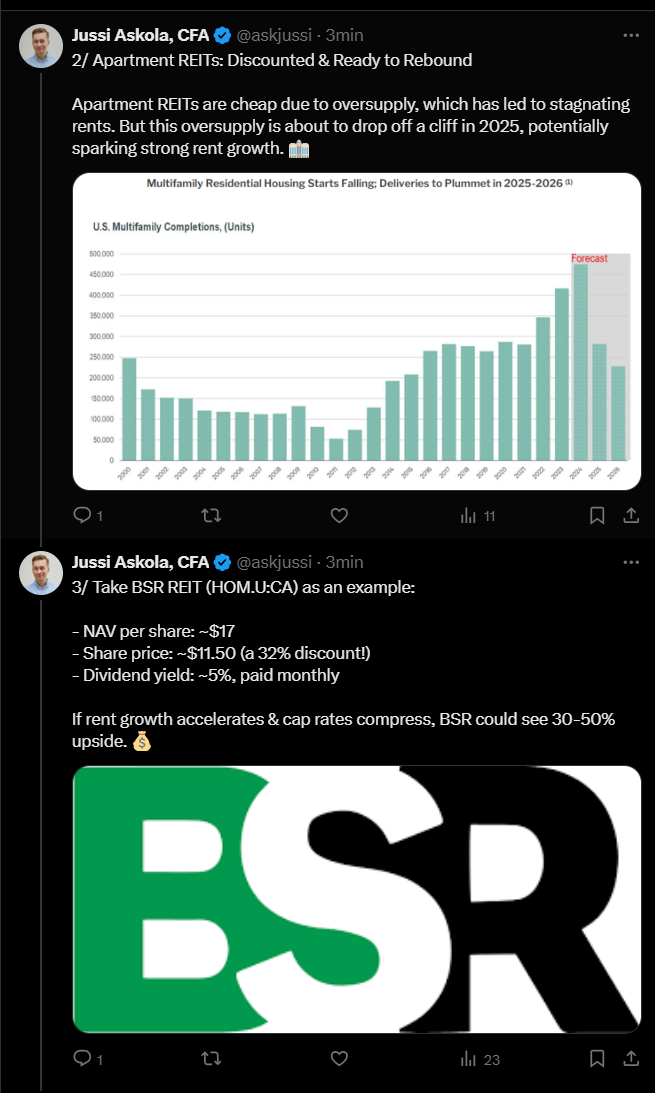The height and width of the screenshot is (1093, 655).
Task: Open the multifamily completions chart image
Action: (357, 331)
